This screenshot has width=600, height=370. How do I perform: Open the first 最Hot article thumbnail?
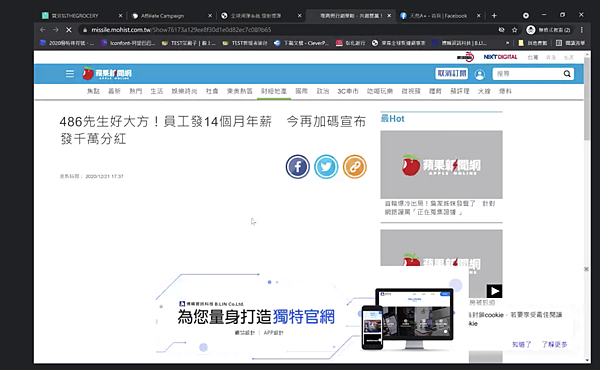pyautogui.click(x=441, y=165)
